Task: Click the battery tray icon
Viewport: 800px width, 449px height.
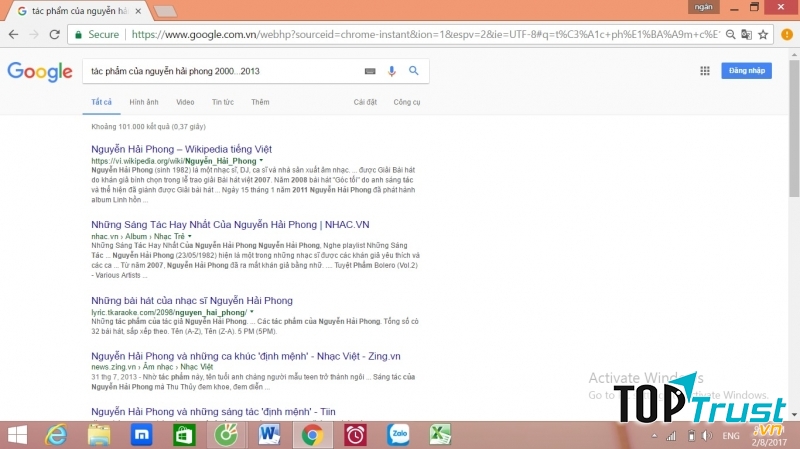Action: click(691, 436)
